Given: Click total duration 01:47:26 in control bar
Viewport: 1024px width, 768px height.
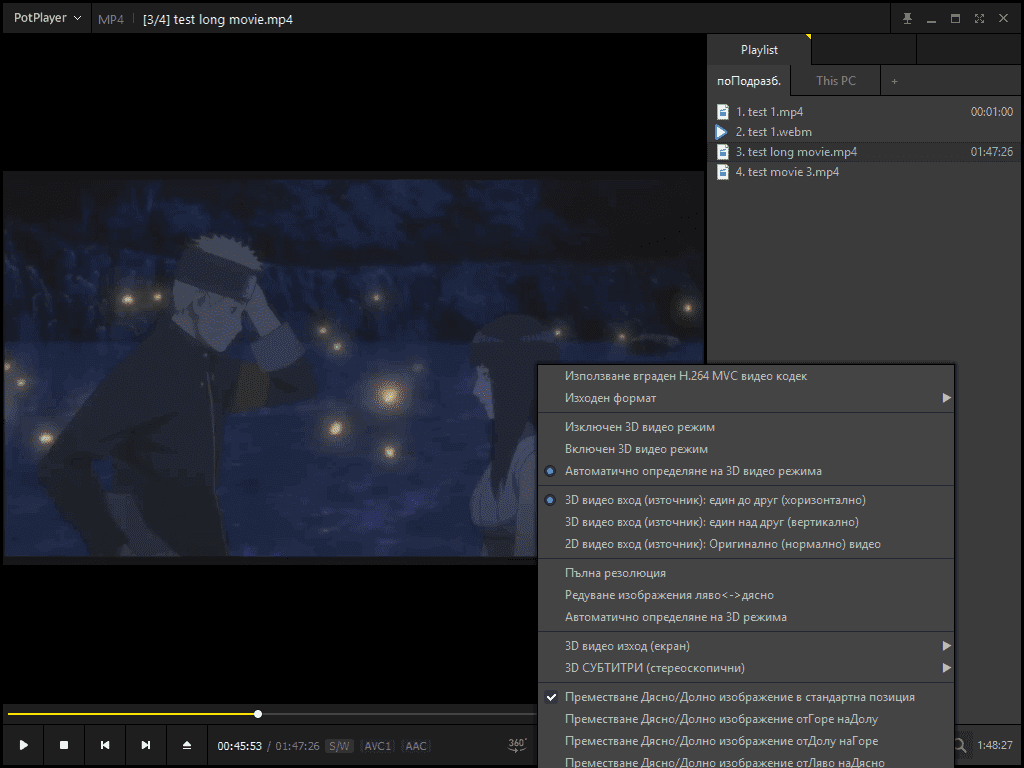Looking at the screenshot, I should point(297,746).
